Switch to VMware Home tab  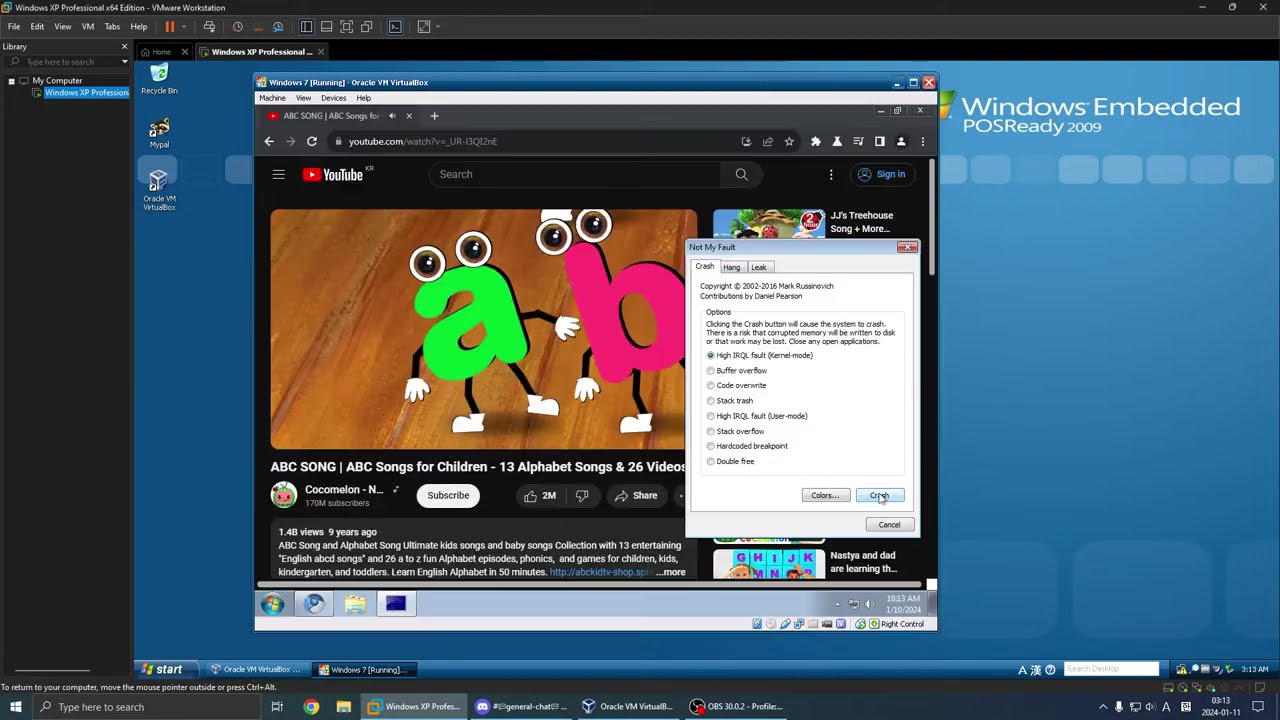pyautogui.click(x=156, y=52)
